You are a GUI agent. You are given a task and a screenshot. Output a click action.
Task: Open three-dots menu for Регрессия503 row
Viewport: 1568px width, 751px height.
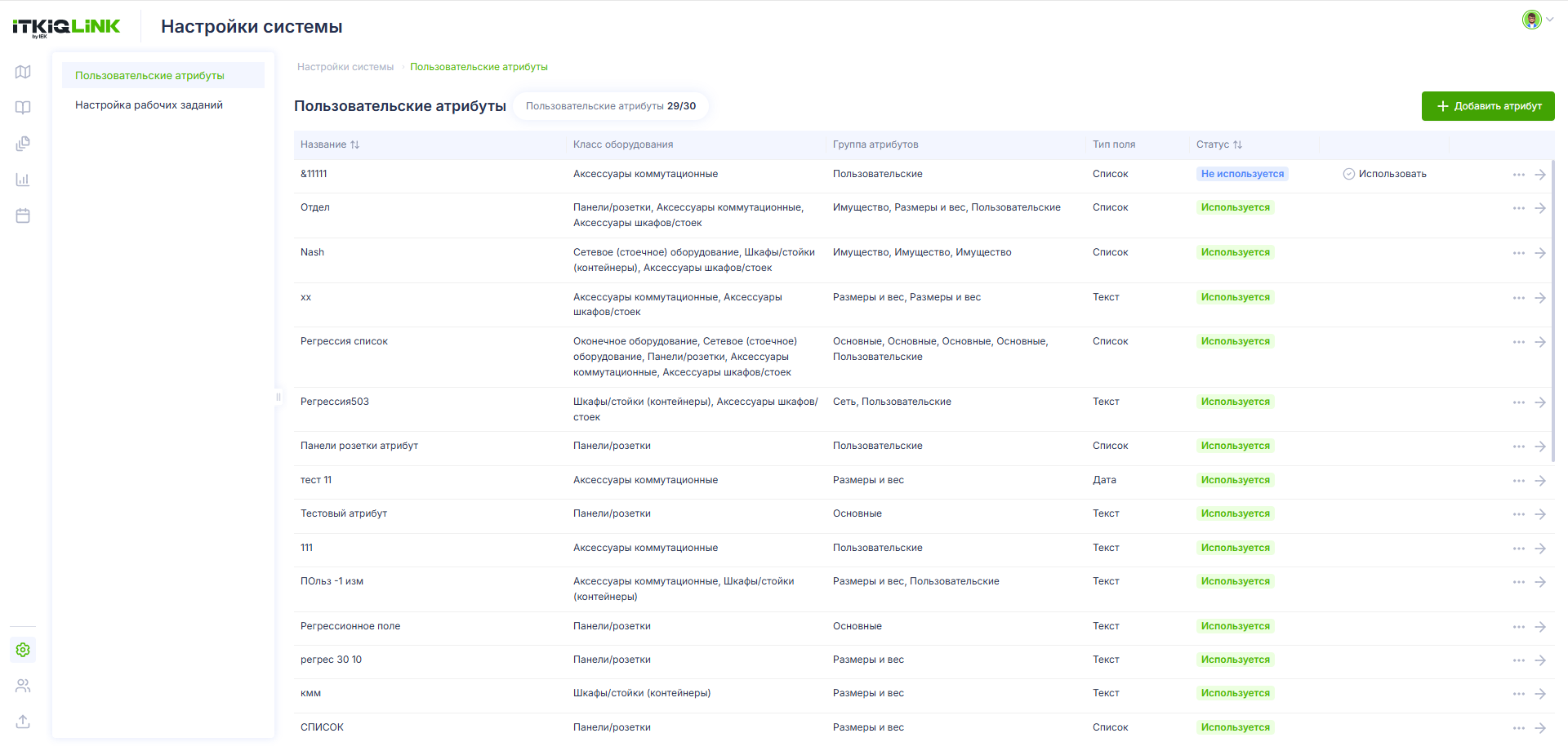click(x=1519, y=402)
